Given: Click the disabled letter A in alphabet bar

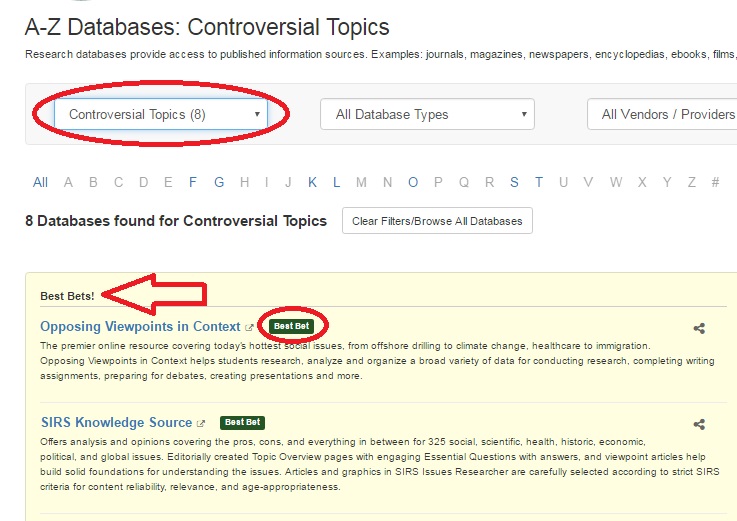Looking at the screenshot, I should click(x=68, y=182).
